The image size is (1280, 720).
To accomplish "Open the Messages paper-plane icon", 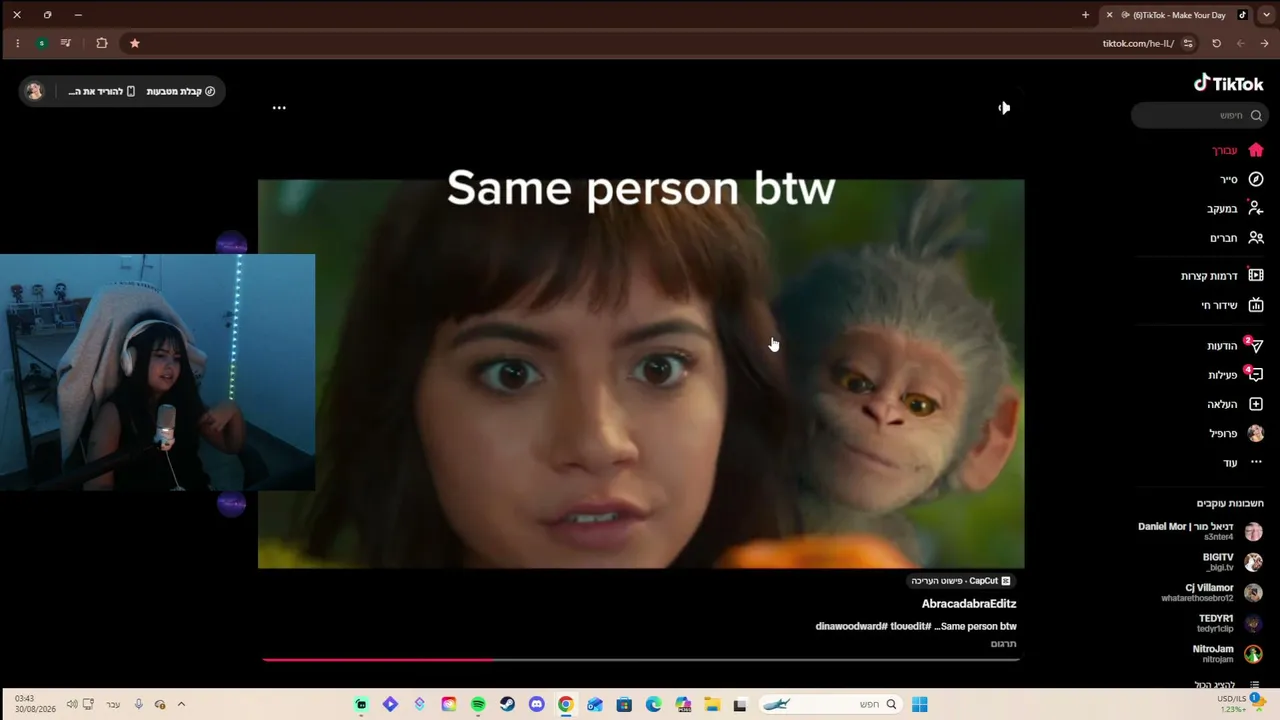I will [1256, 346].
